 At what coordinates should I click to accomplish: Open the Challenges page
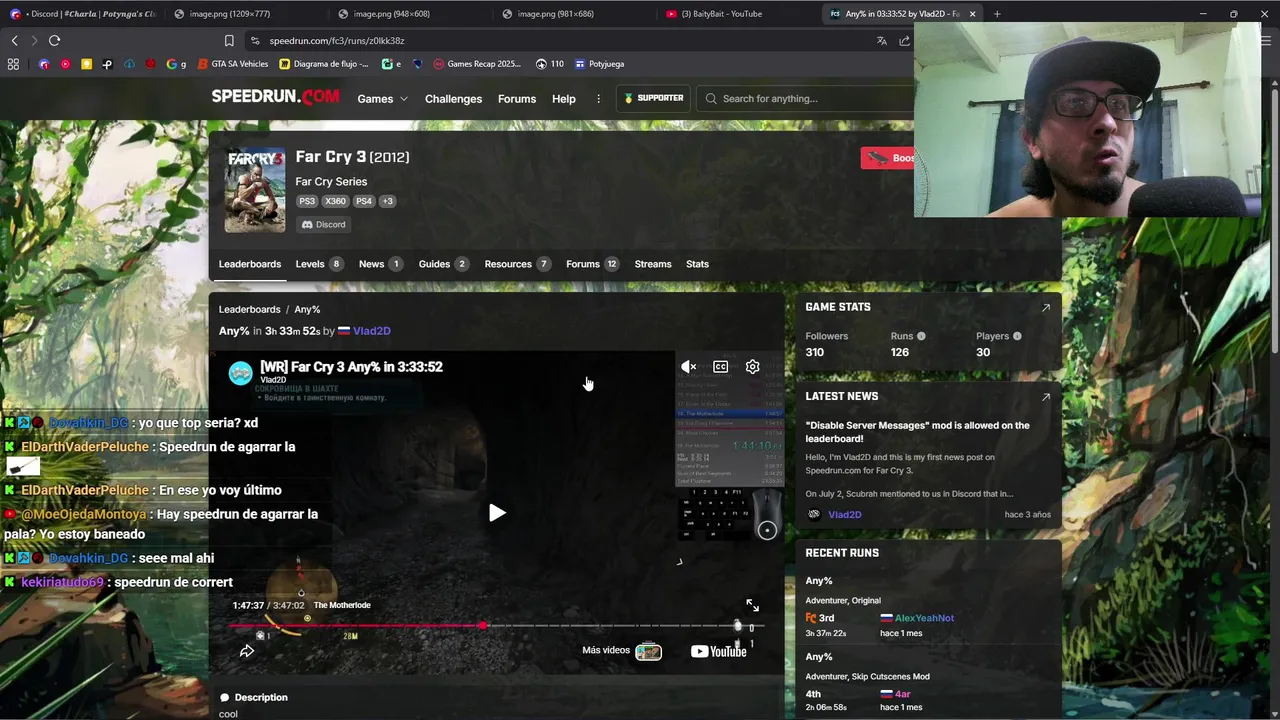[x=453, y=99]
